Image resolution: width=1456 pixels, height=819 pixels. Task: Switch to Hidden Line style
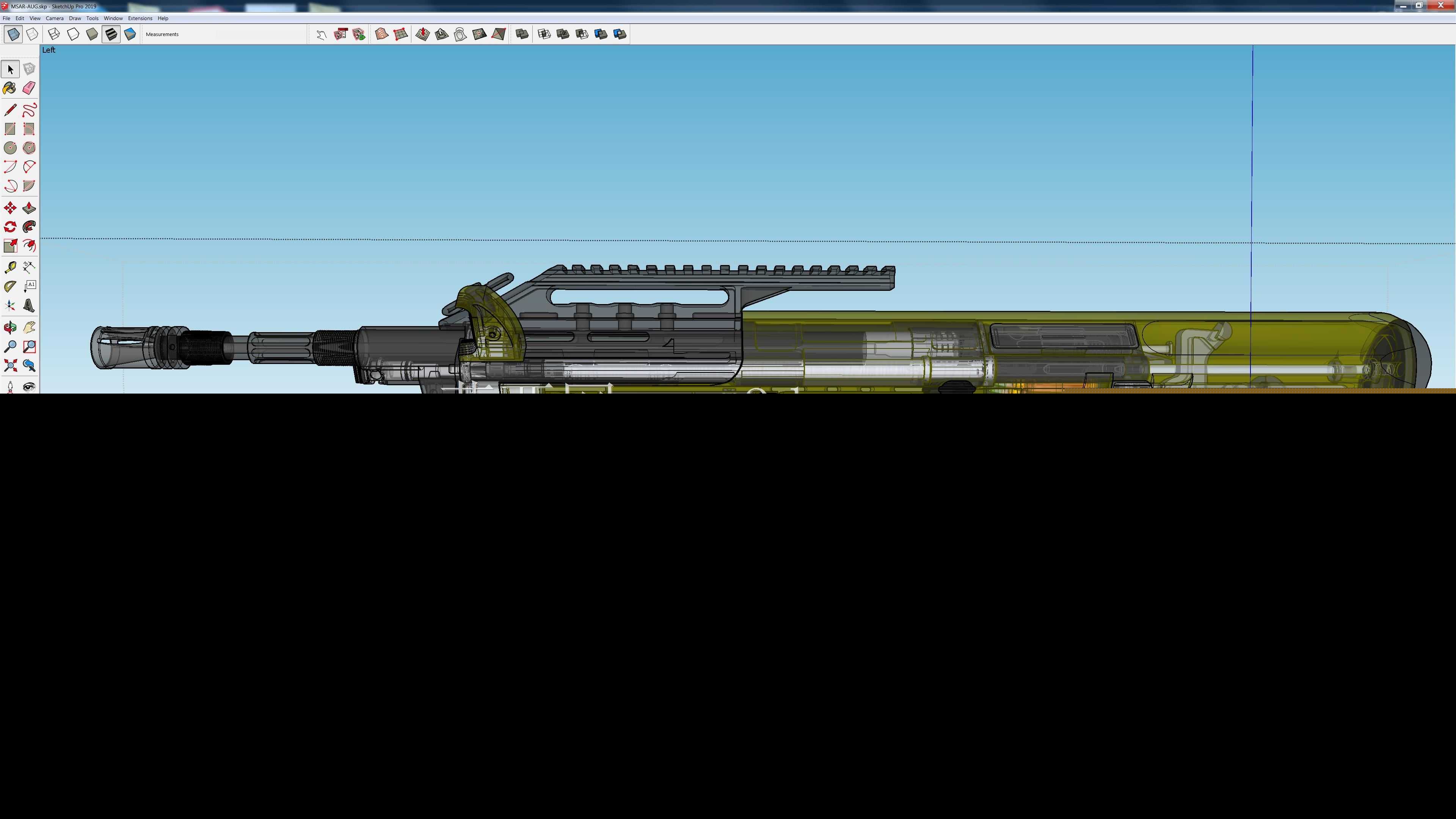tap(73, 35)
